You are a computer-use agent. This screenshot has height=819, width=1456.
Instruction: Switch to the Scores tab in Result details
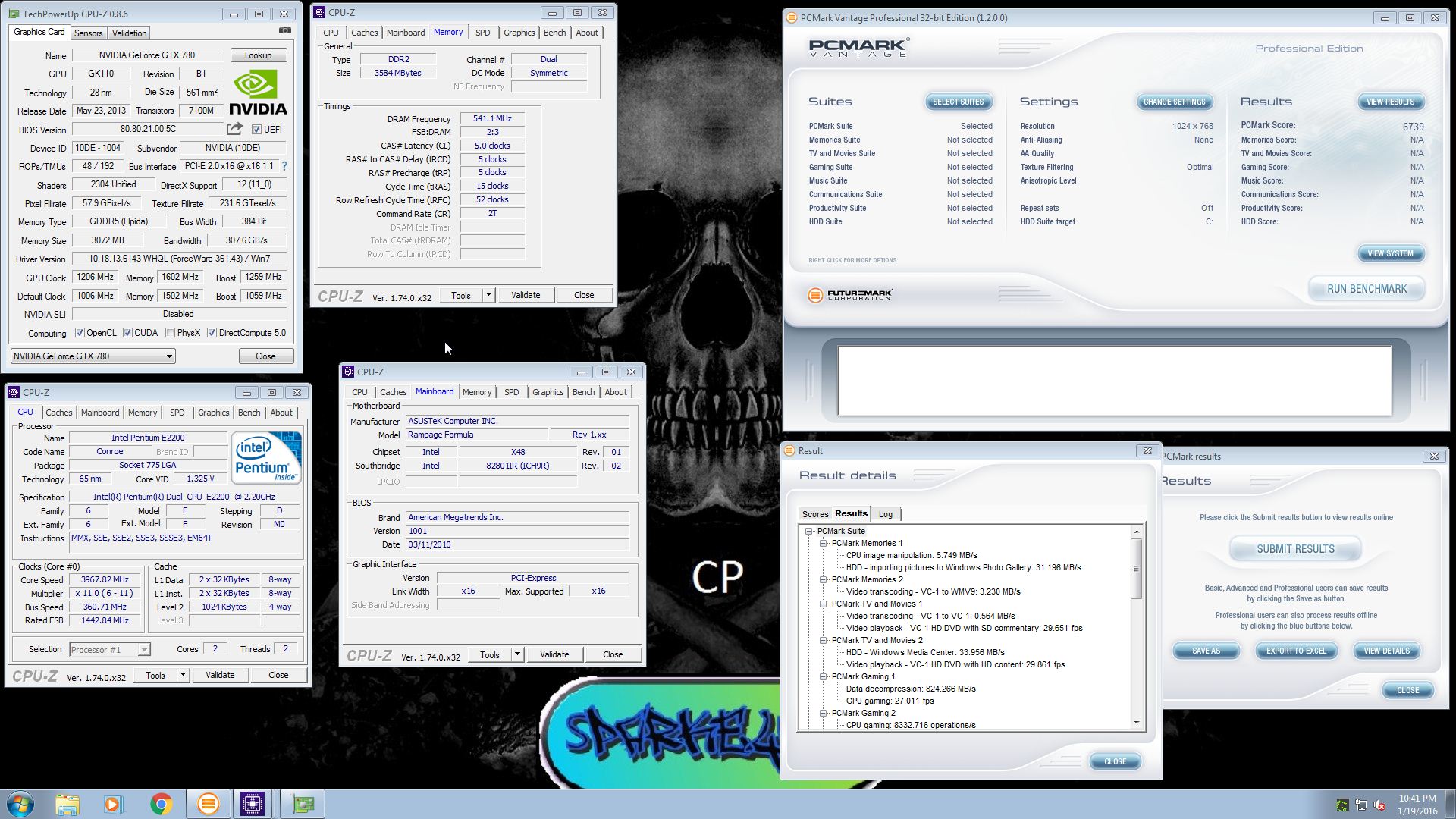815,514
